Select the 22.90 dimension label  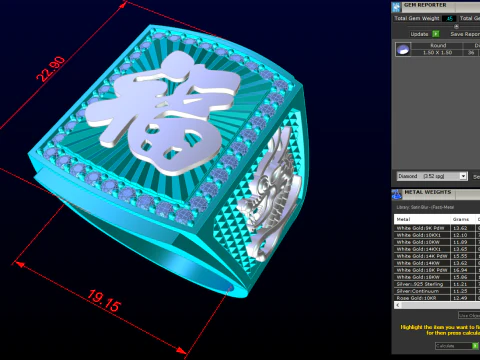click(51, 69)
